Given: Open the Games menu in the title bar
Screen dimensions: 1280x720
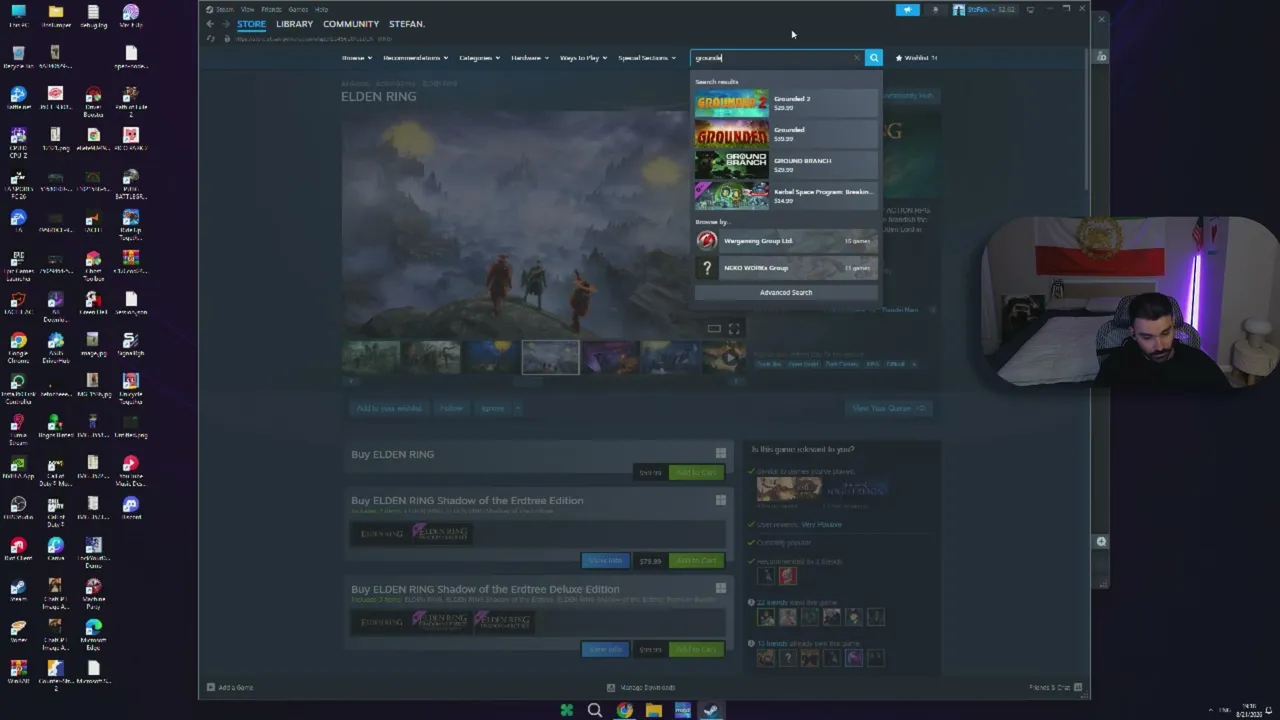Looking at the screenshot, I should tap(298, 9).
